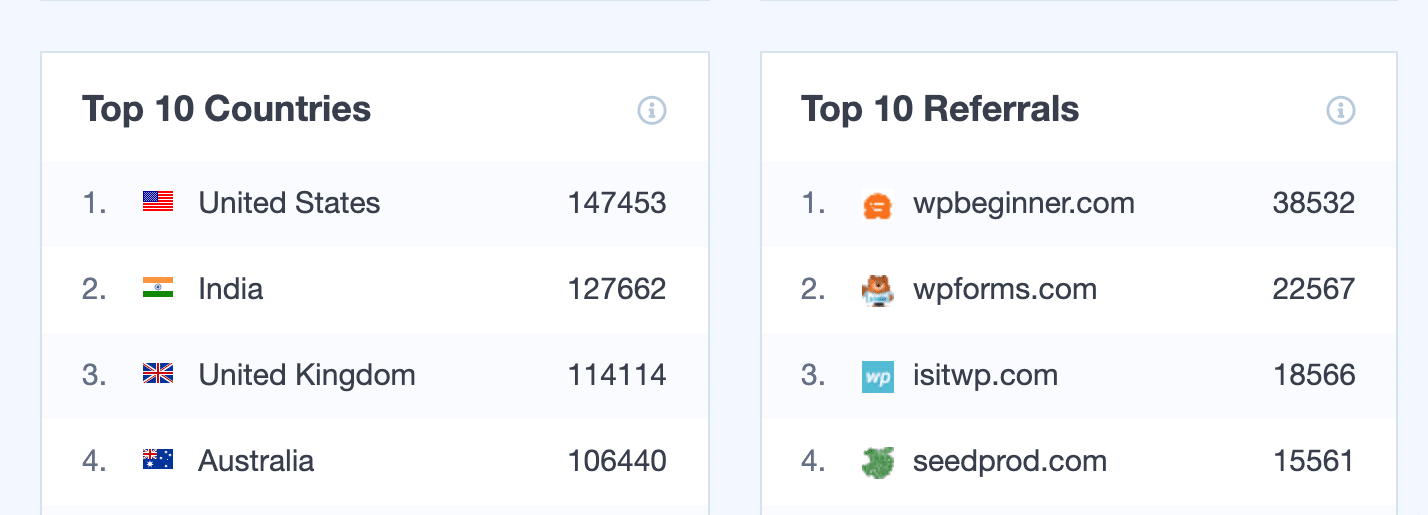Image resolution: width=1428 pixels, height=515 pixels.
Task: Click the value 38532
Action: (x=1314, y=203)
